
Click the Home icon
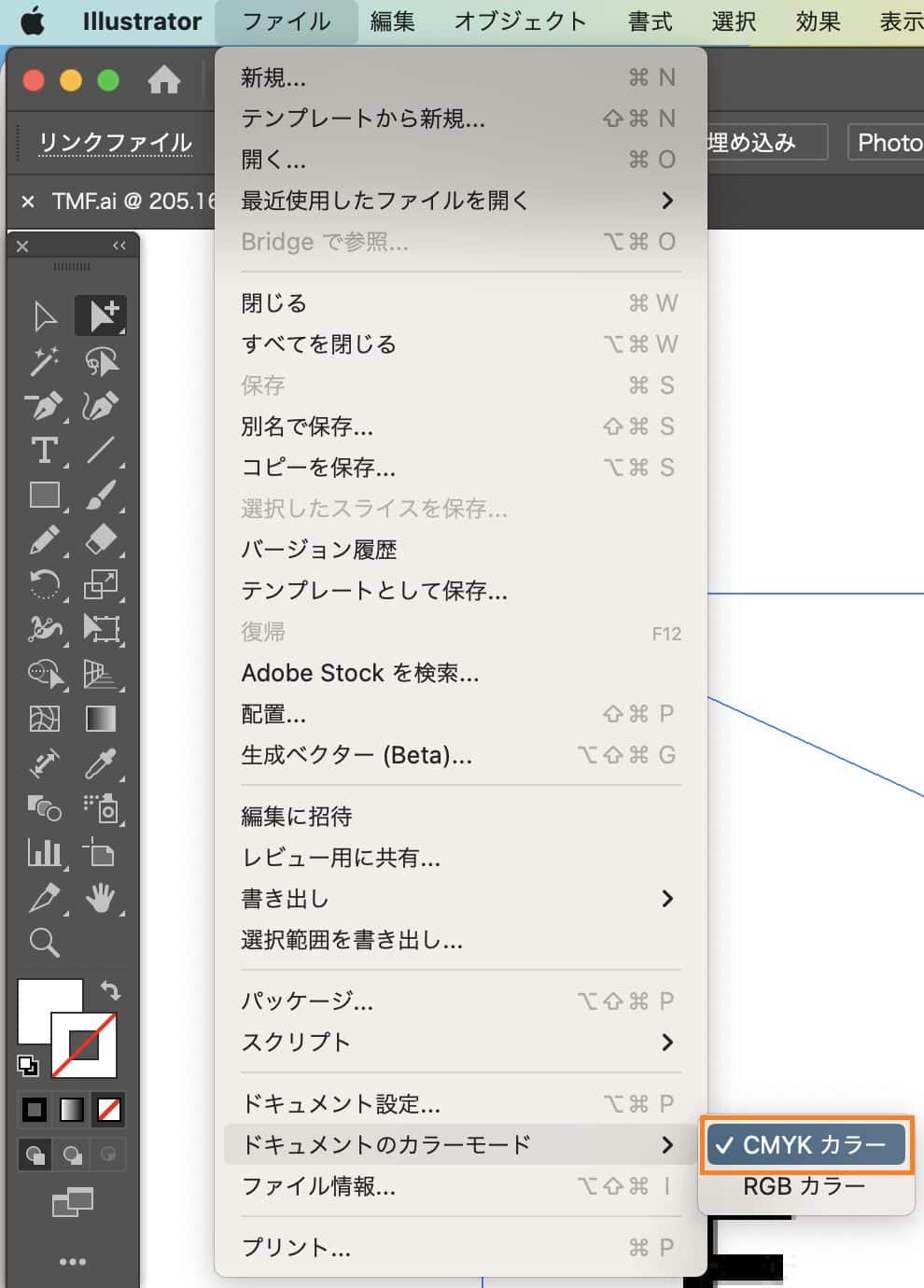point(164,80)
